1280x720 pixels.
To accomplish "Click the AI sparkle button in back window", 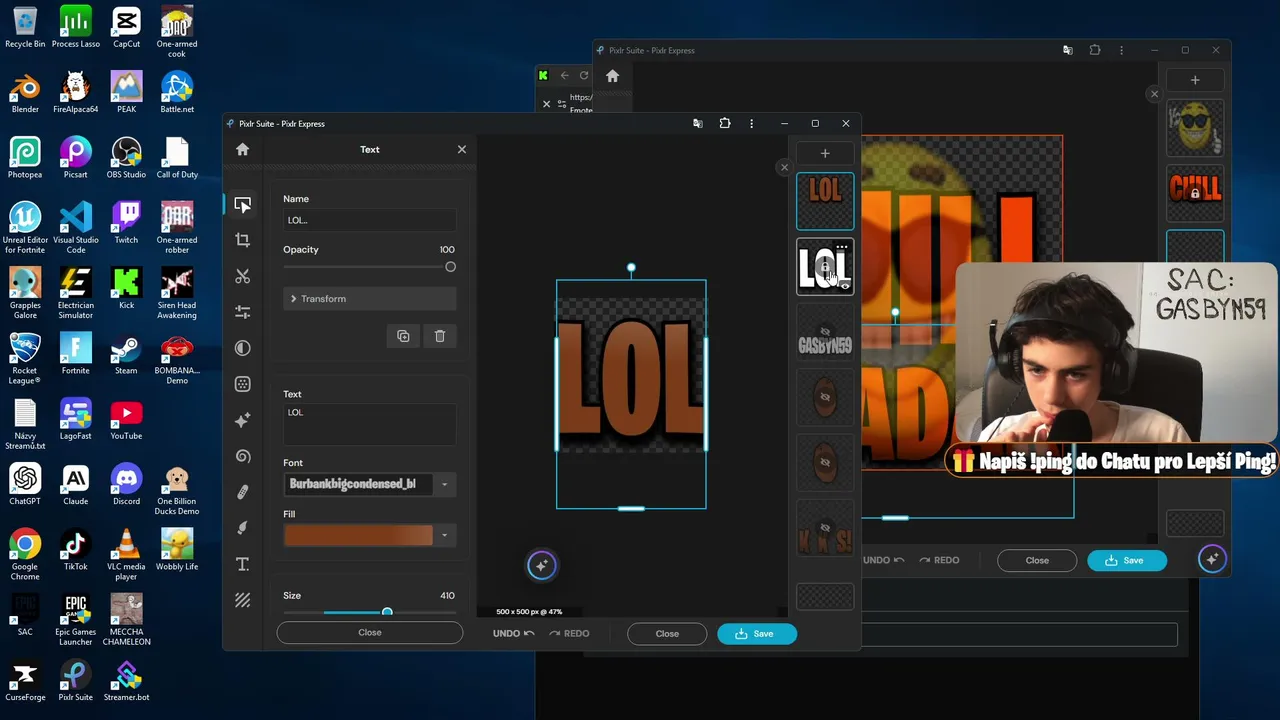I will [x=1212, y=559].
